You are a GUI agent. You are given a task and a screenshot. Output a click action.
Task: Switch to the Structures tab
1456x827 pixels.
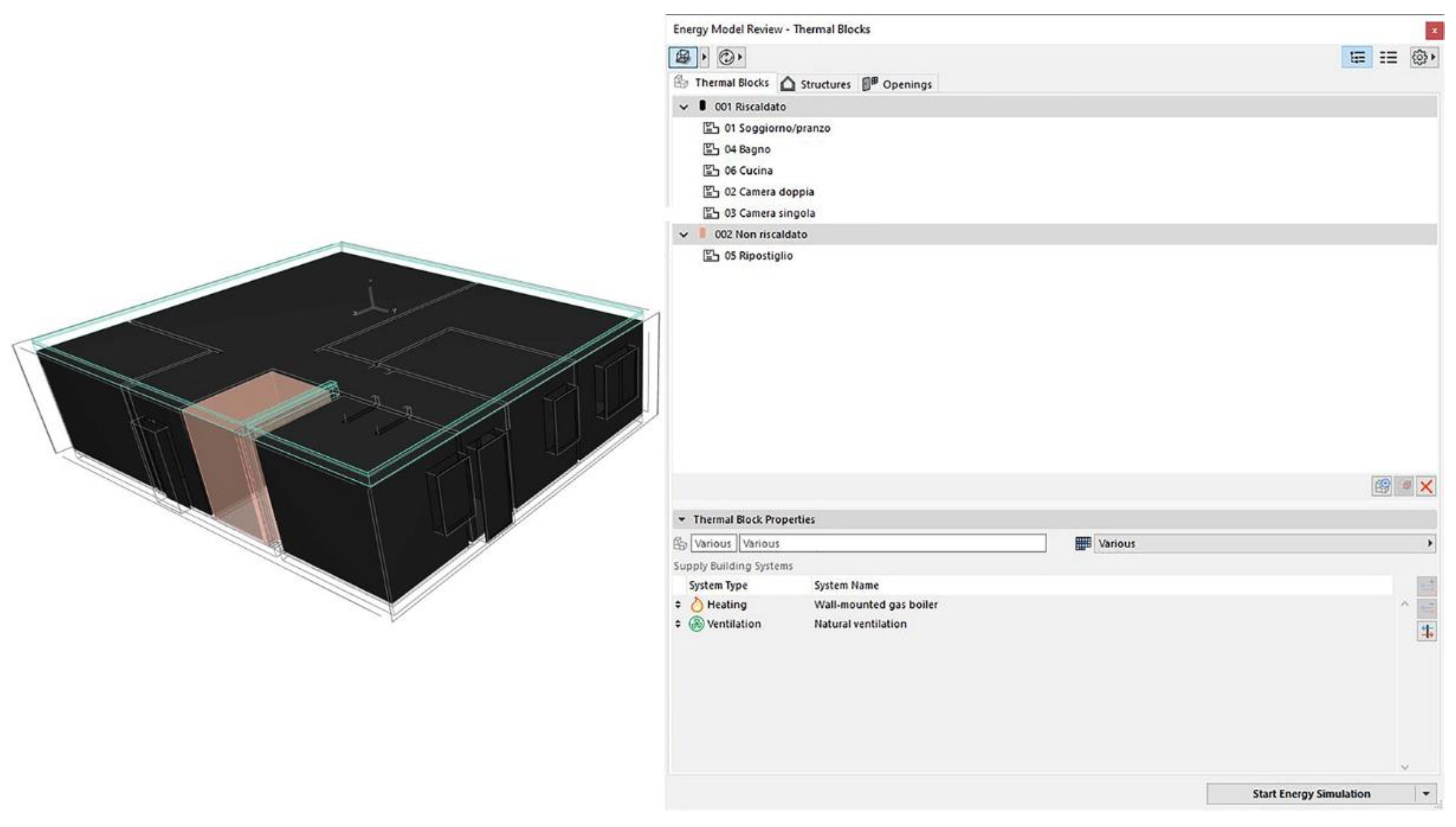(817, 84)
